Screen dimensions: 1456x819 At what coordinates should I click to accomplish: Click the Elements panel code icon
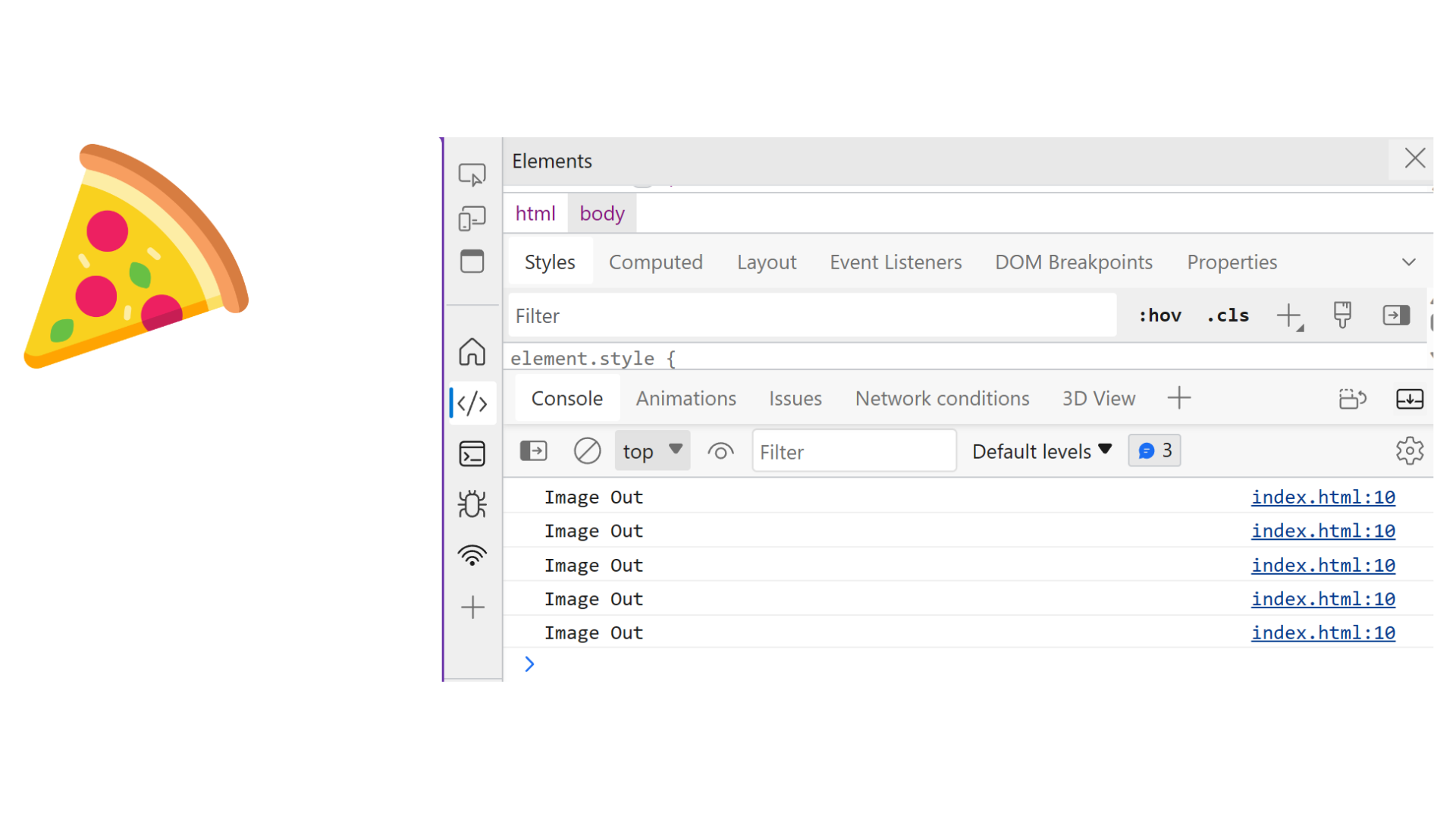click(x=471, y=403)
